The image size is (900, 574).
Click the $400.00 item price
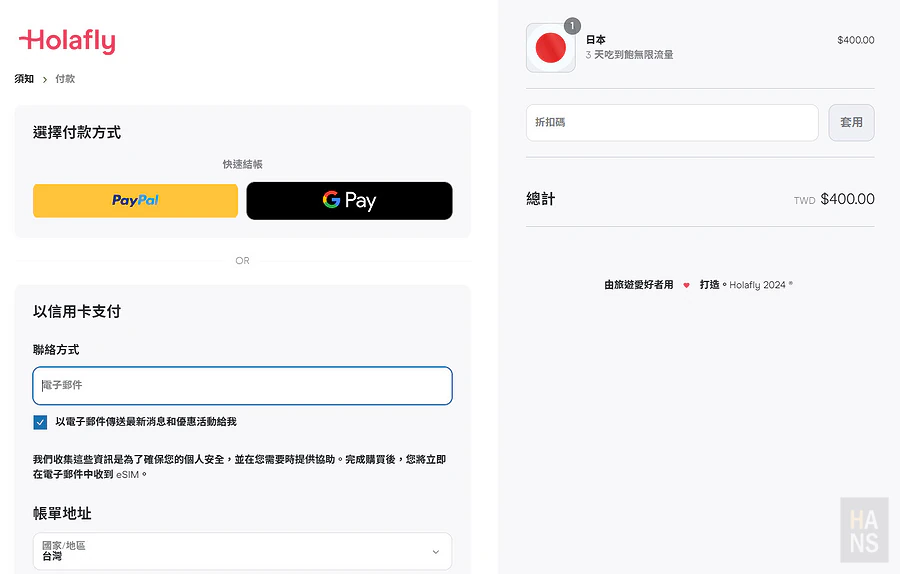pyautogui.click(x=856, y=40)
